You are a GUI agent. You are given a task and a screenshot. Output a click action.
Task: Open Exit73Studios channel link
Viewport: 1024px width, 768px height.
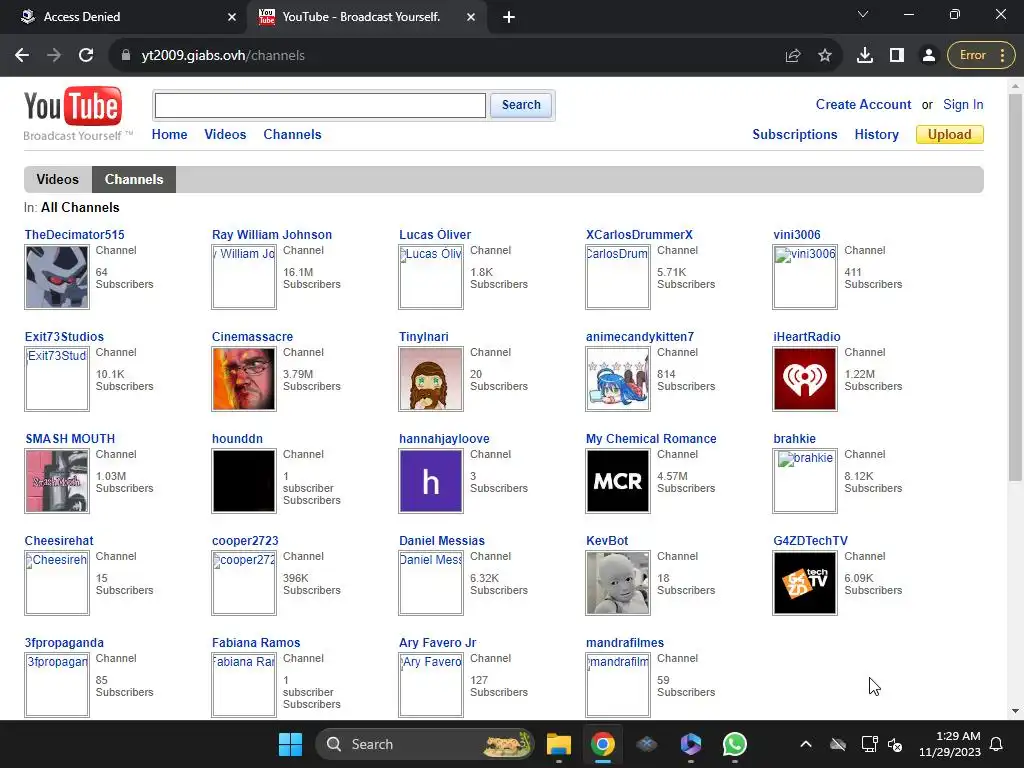tap(64, 336)
